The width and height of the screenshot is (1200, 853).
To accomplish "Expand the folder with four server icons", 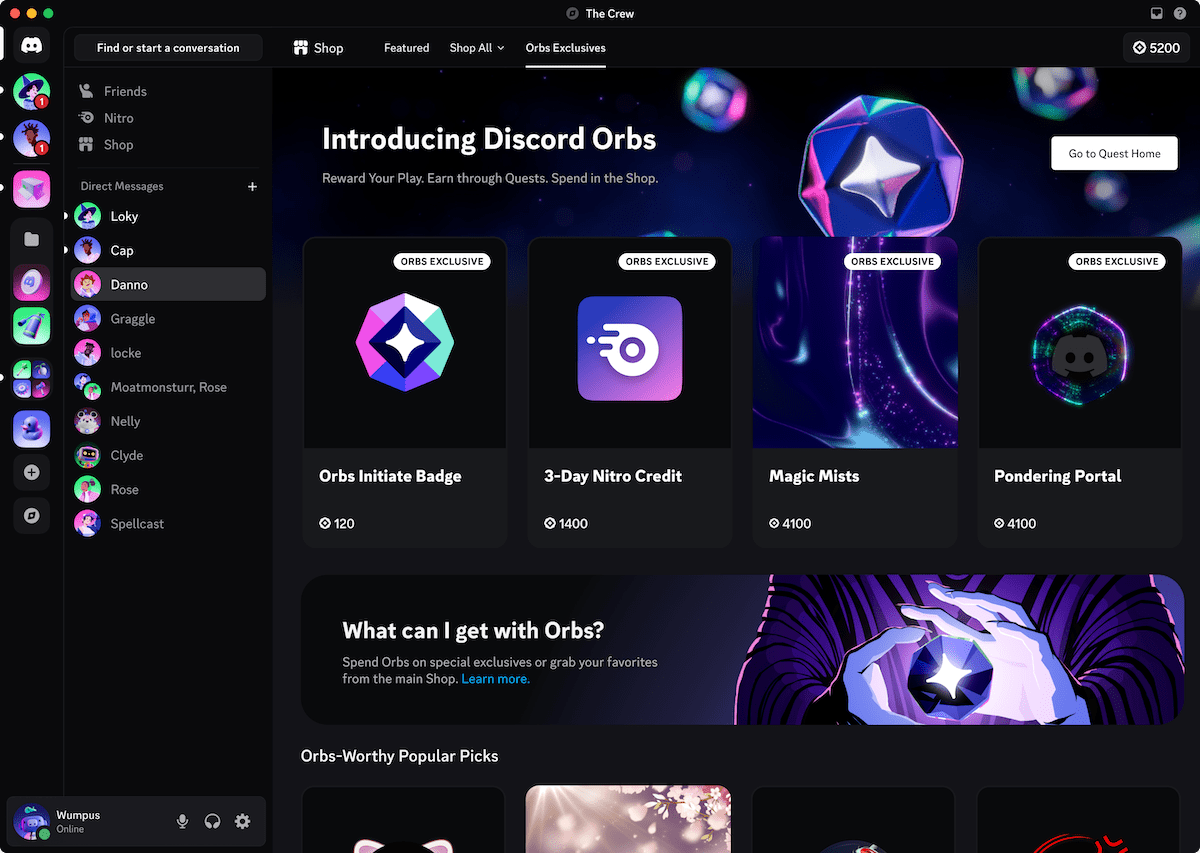I will click(31, 380).
